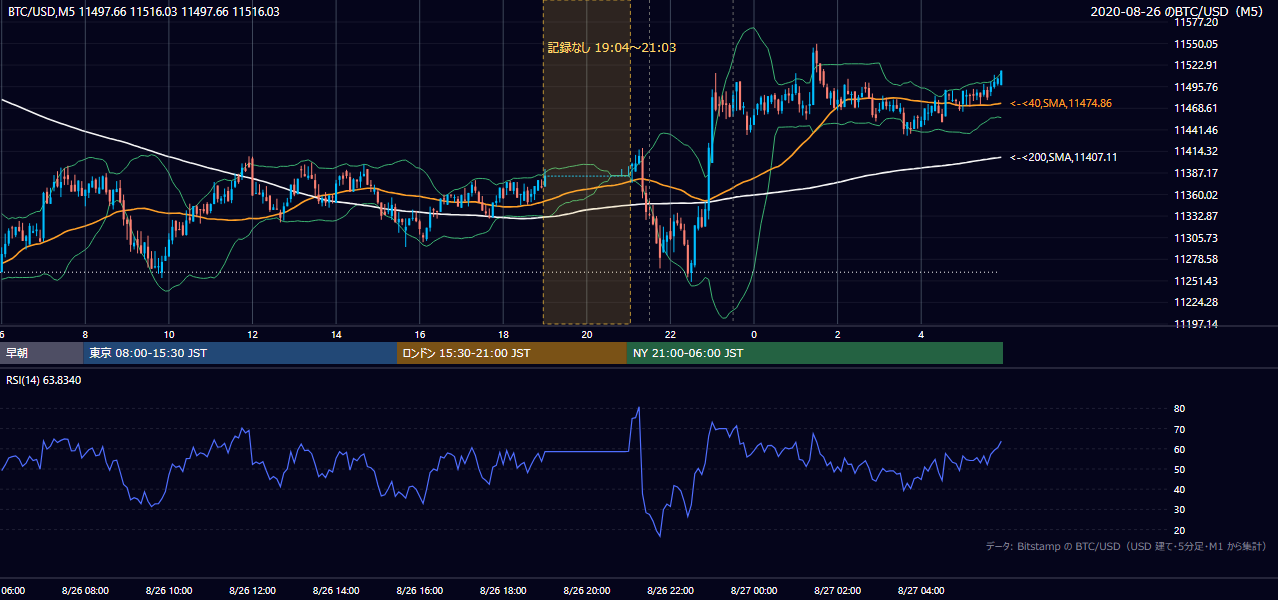Click the RSI 80 level label
1278x600 pixels.
(1179, 409)
